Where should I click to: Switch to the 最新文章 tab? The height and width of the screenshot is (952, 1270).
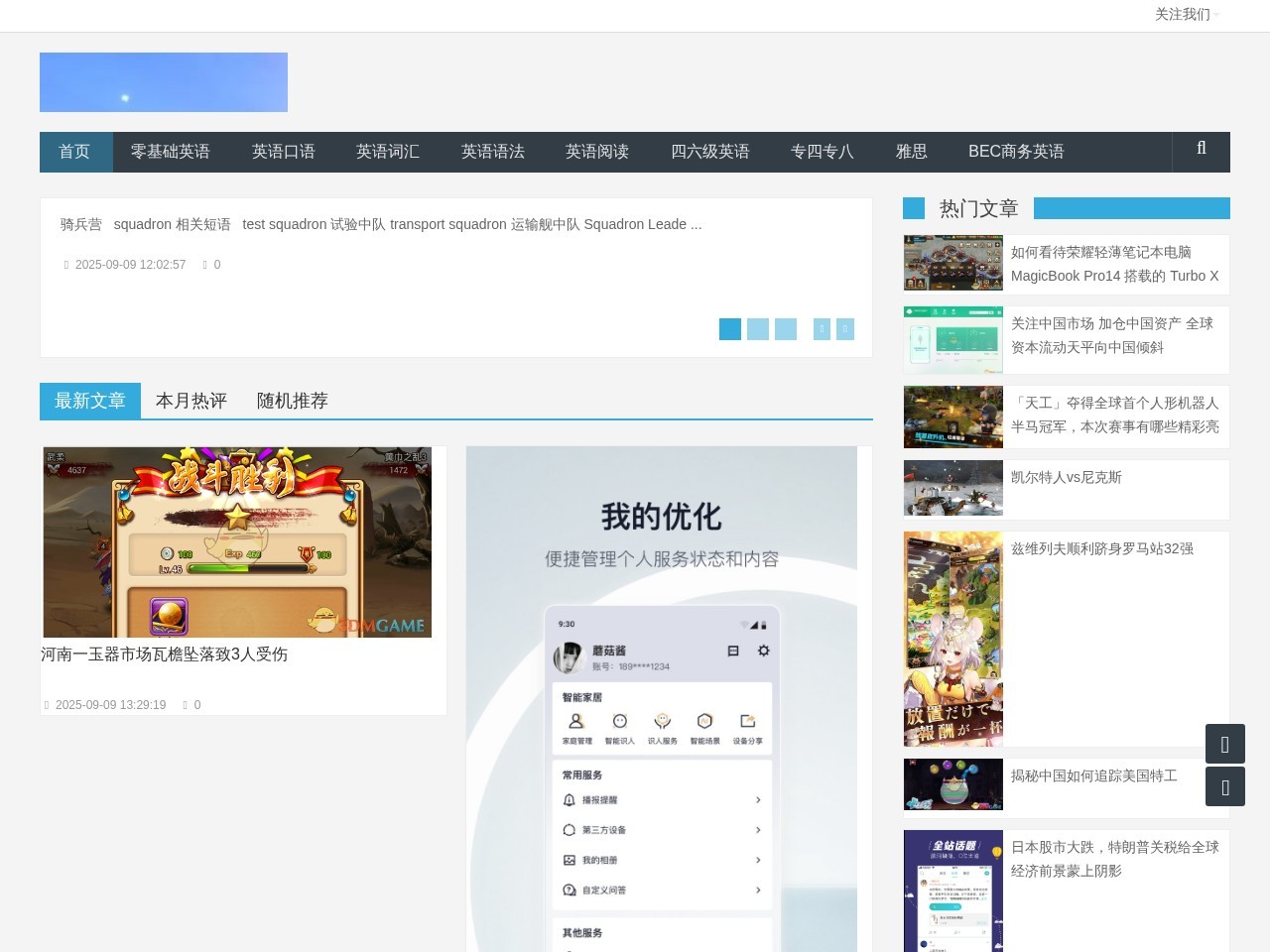[90, 401]
